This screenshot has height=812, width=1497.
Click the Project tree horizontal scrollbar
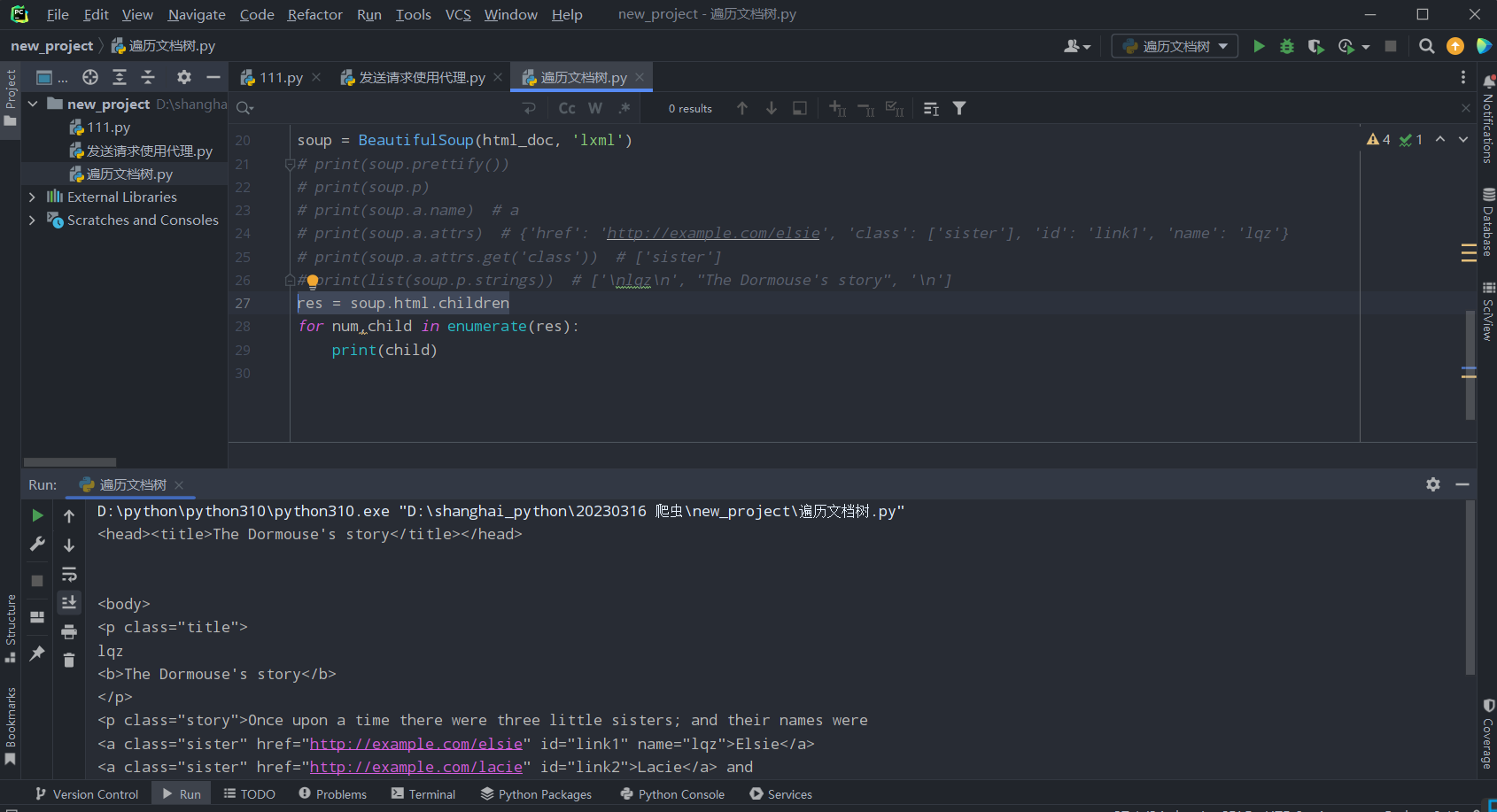coord(70,461)
